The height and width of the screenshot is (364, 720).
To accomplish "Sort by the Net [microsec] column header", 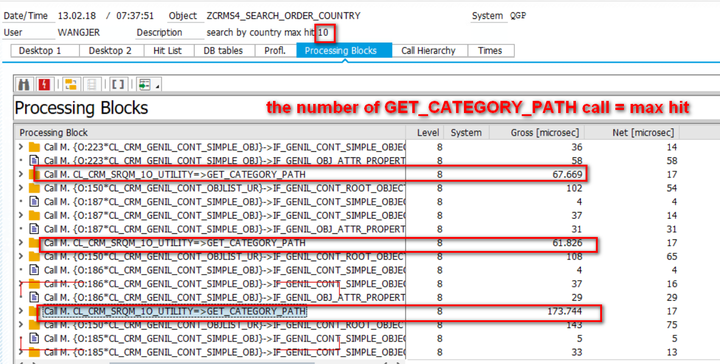I will pyautogui.click(x=632, y=133).
